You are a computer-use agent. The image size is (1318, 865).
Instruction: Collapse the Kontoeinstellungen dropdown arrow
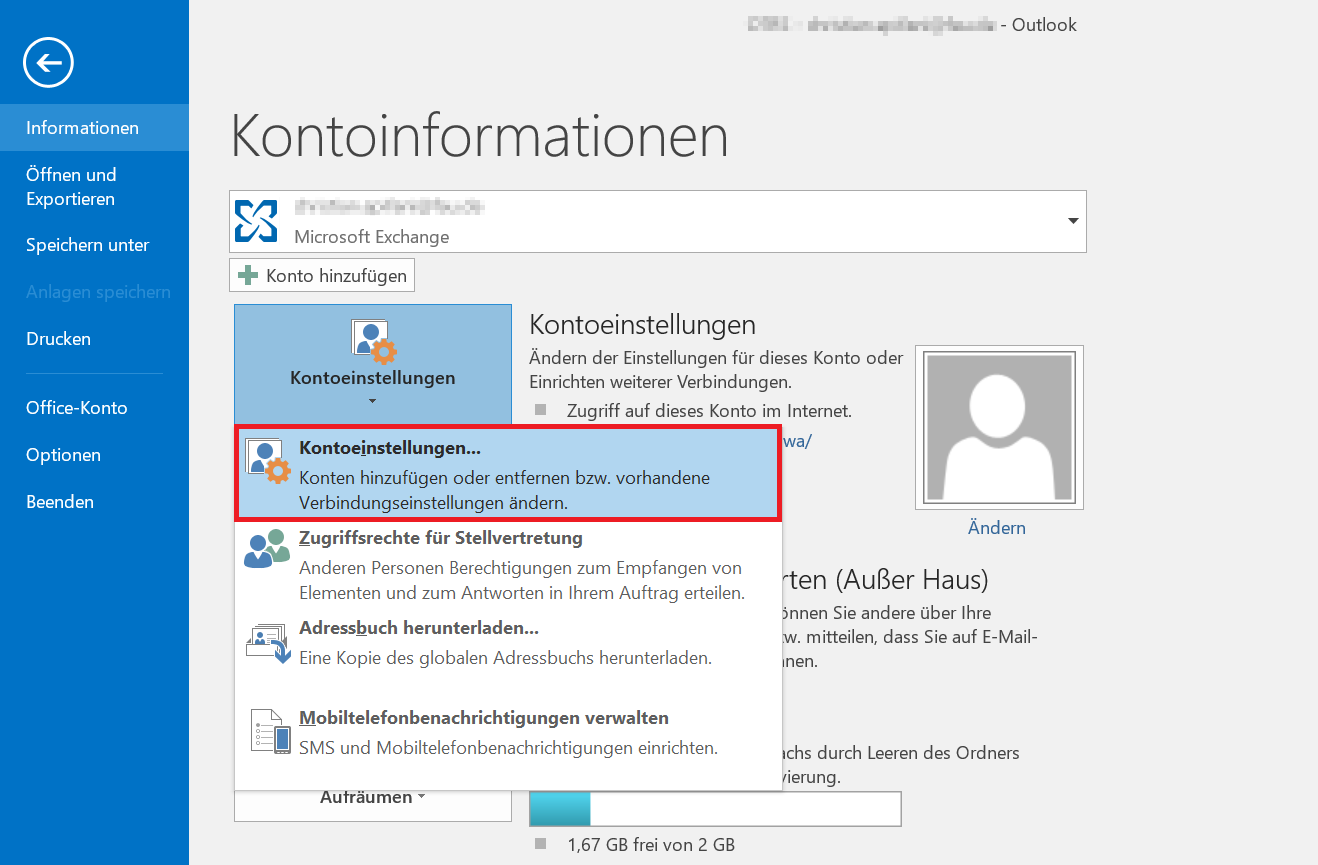point(372,402)
